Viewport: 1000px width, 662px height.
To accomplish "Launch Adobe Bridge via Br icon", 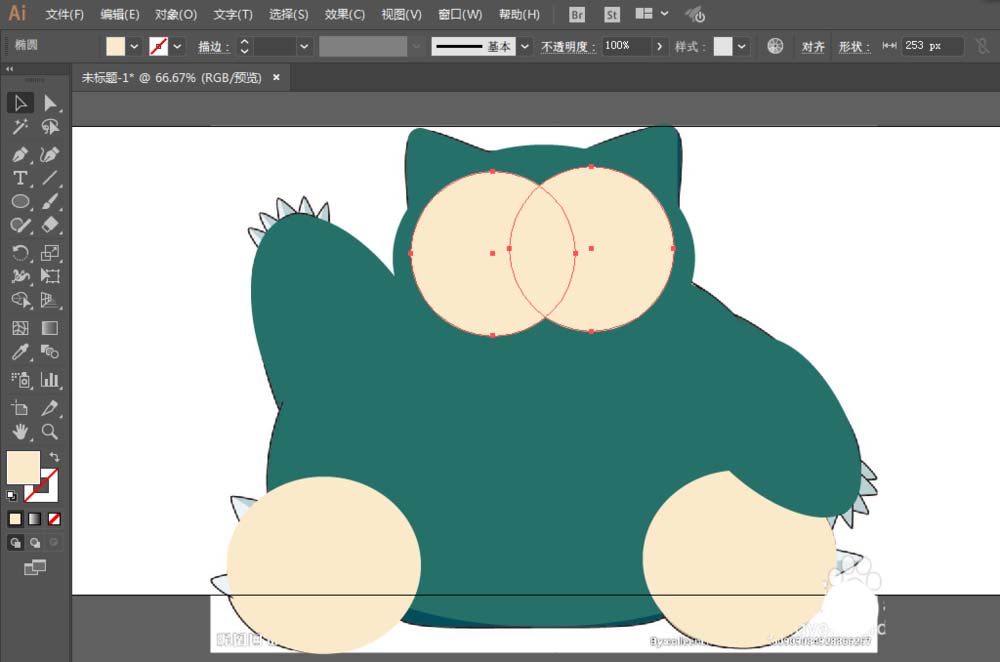I will pyautogui.click(x=577, y=14).
